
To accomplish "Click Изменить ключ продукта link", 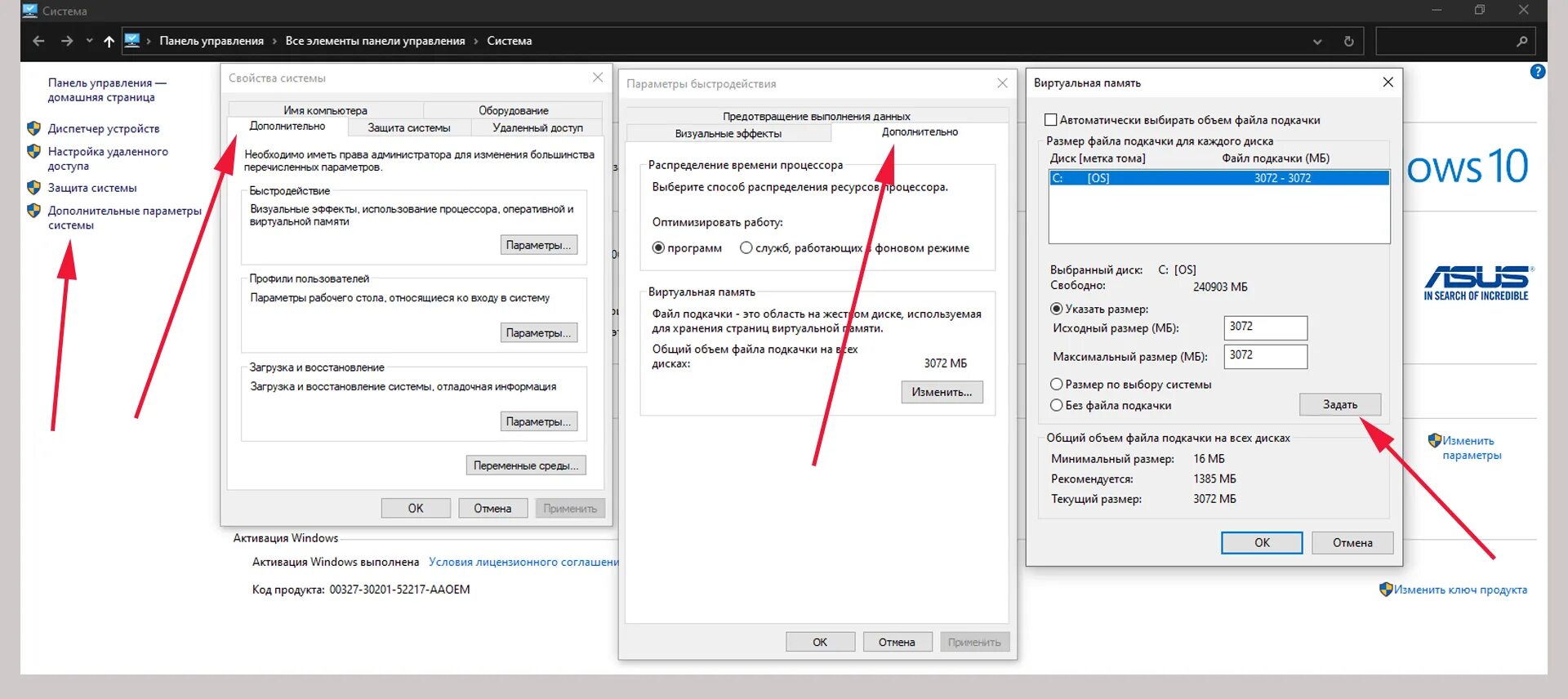I will pos(1460,590).
